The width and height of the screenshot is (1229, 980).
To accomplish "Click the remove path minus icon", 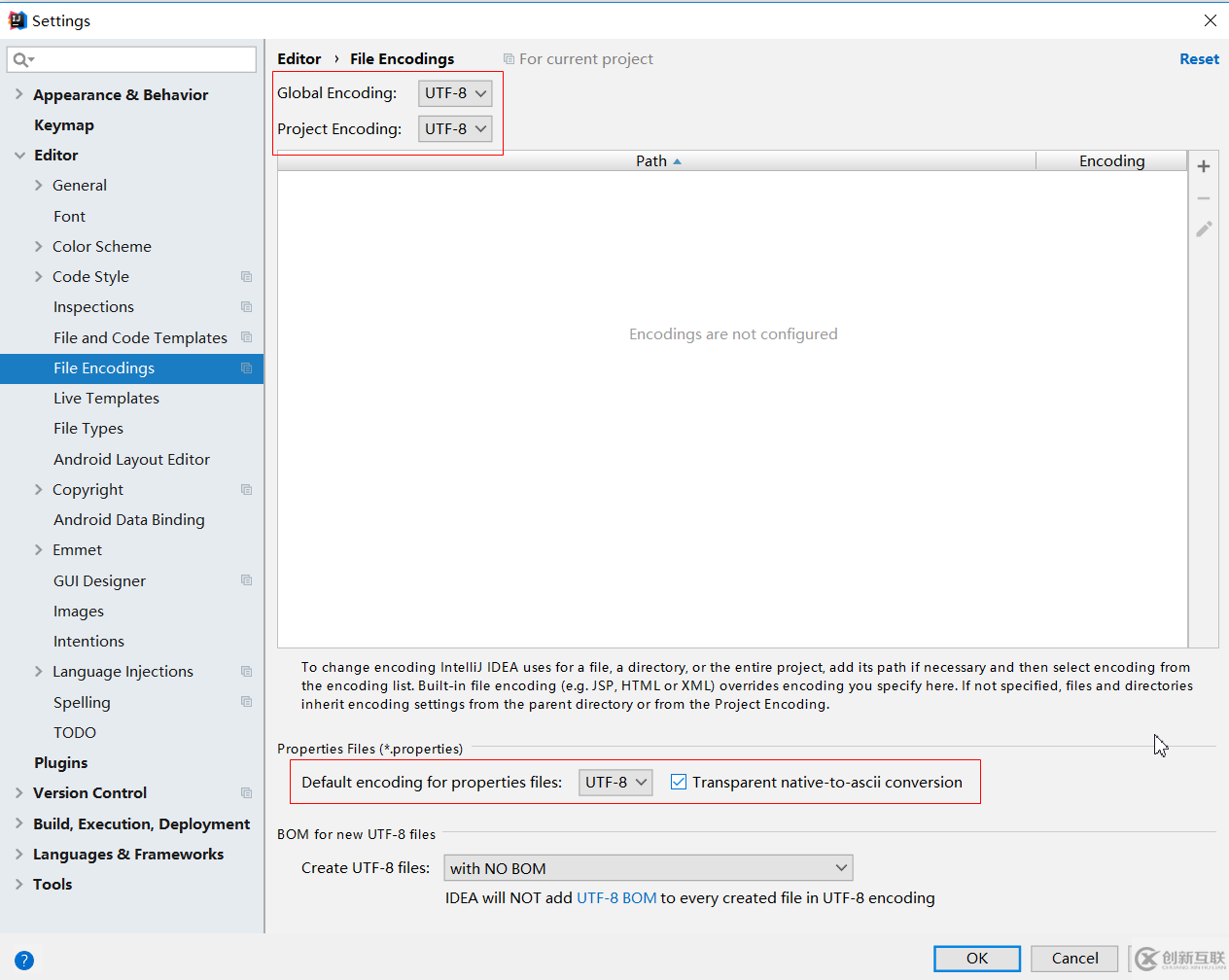I will point(1204,198).
